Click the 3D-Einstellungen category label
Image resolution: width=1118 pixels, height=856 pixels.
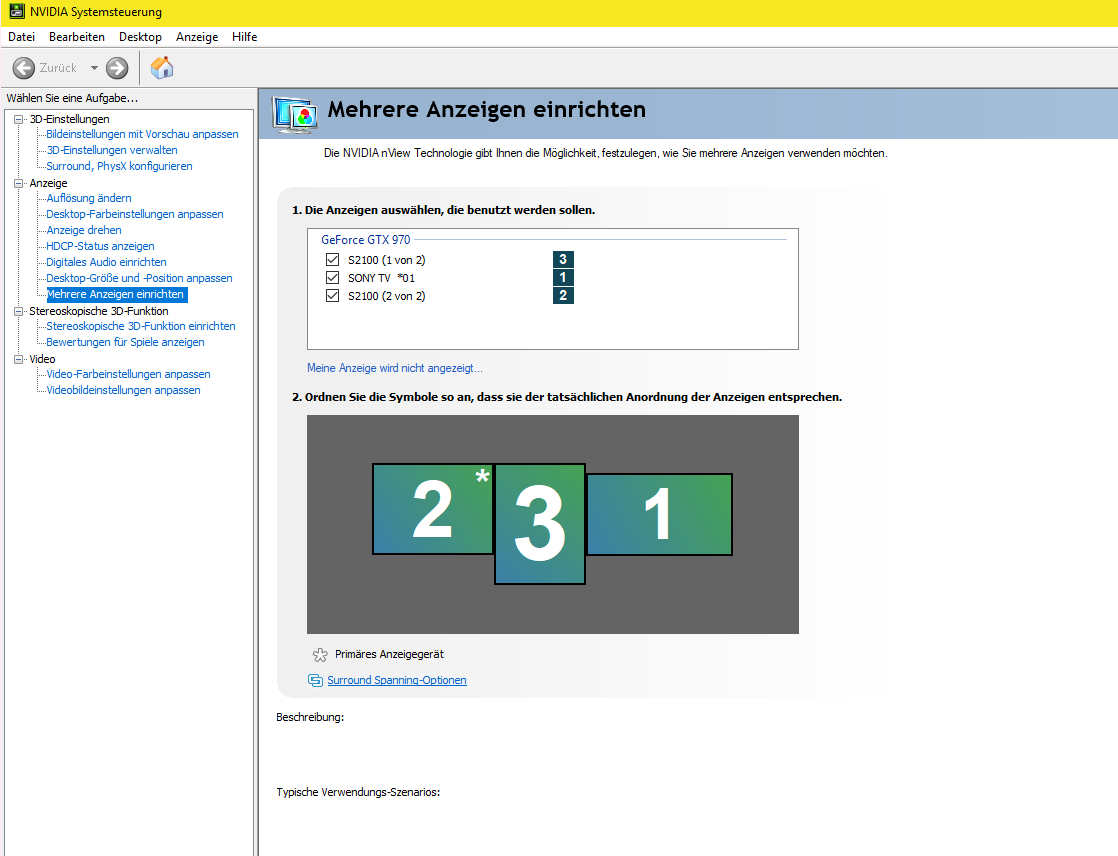[70, 119]
